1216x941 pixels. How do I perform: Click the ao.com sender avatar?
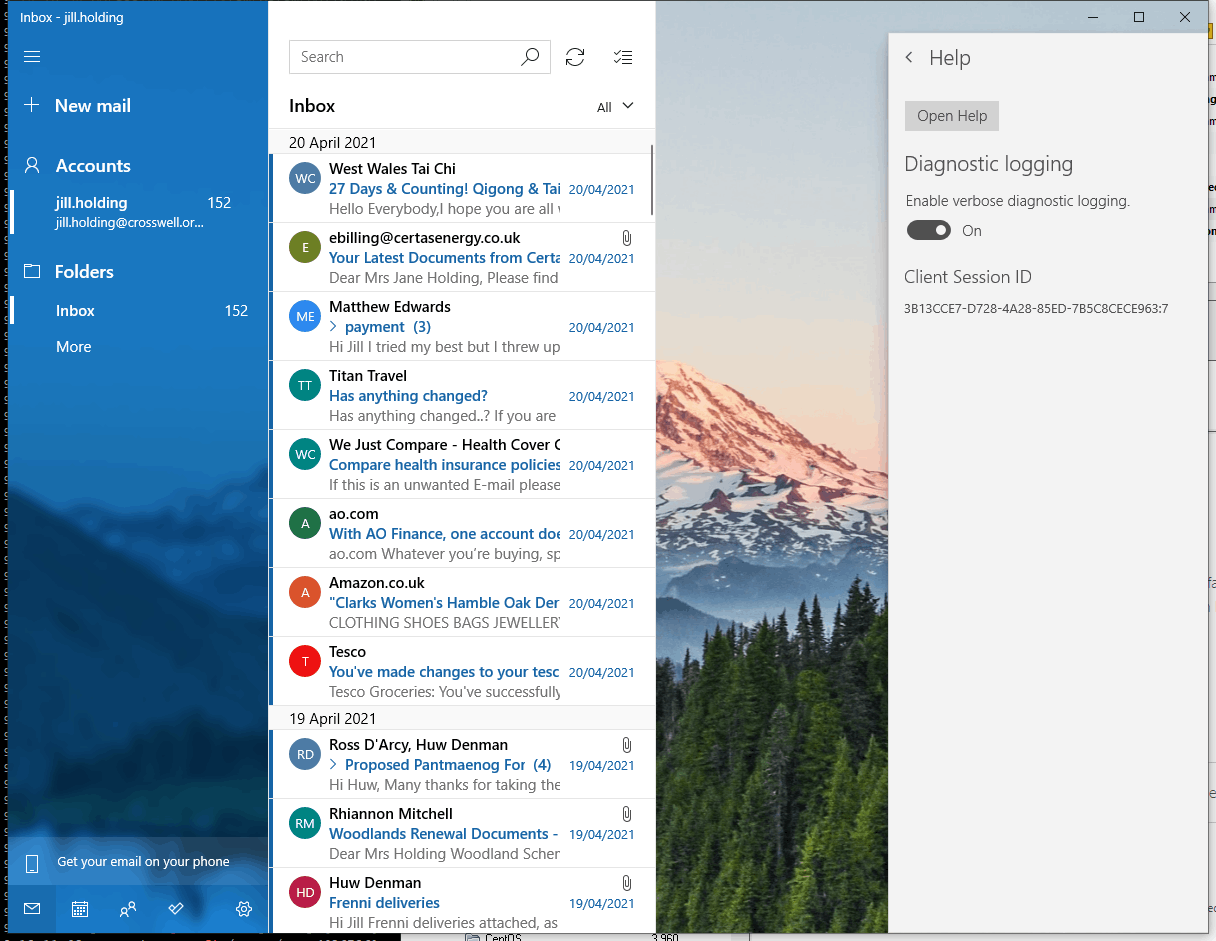pos(305,523)
